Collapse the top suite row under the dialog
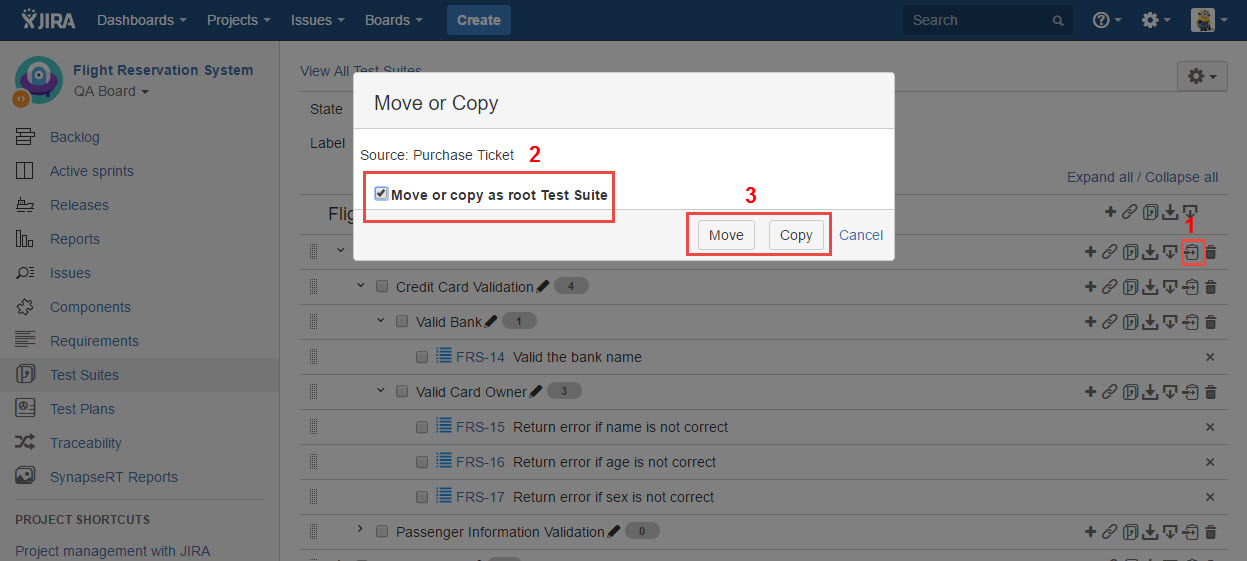The height and width of the screenshot is (561, 1247). [x=341, y=251]
